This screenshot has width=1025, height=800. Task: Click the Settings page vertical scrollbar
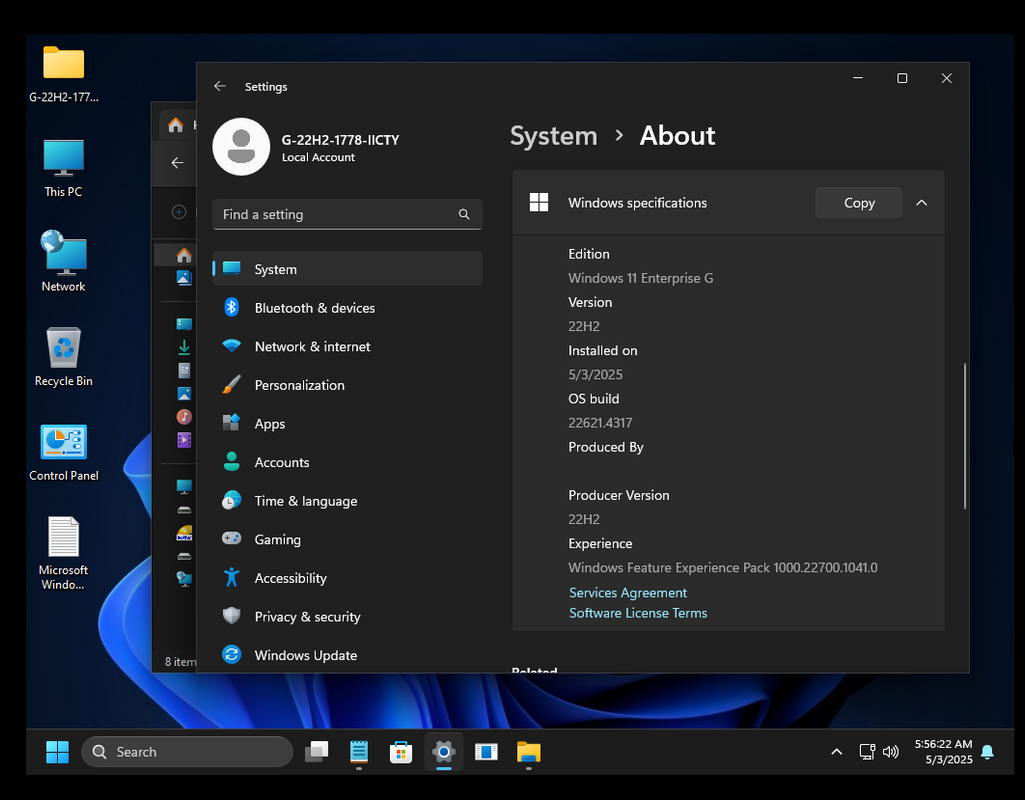[965, 435]
